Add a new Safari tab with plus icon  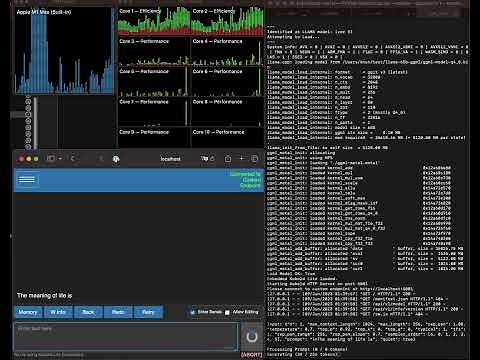(242, 159)
